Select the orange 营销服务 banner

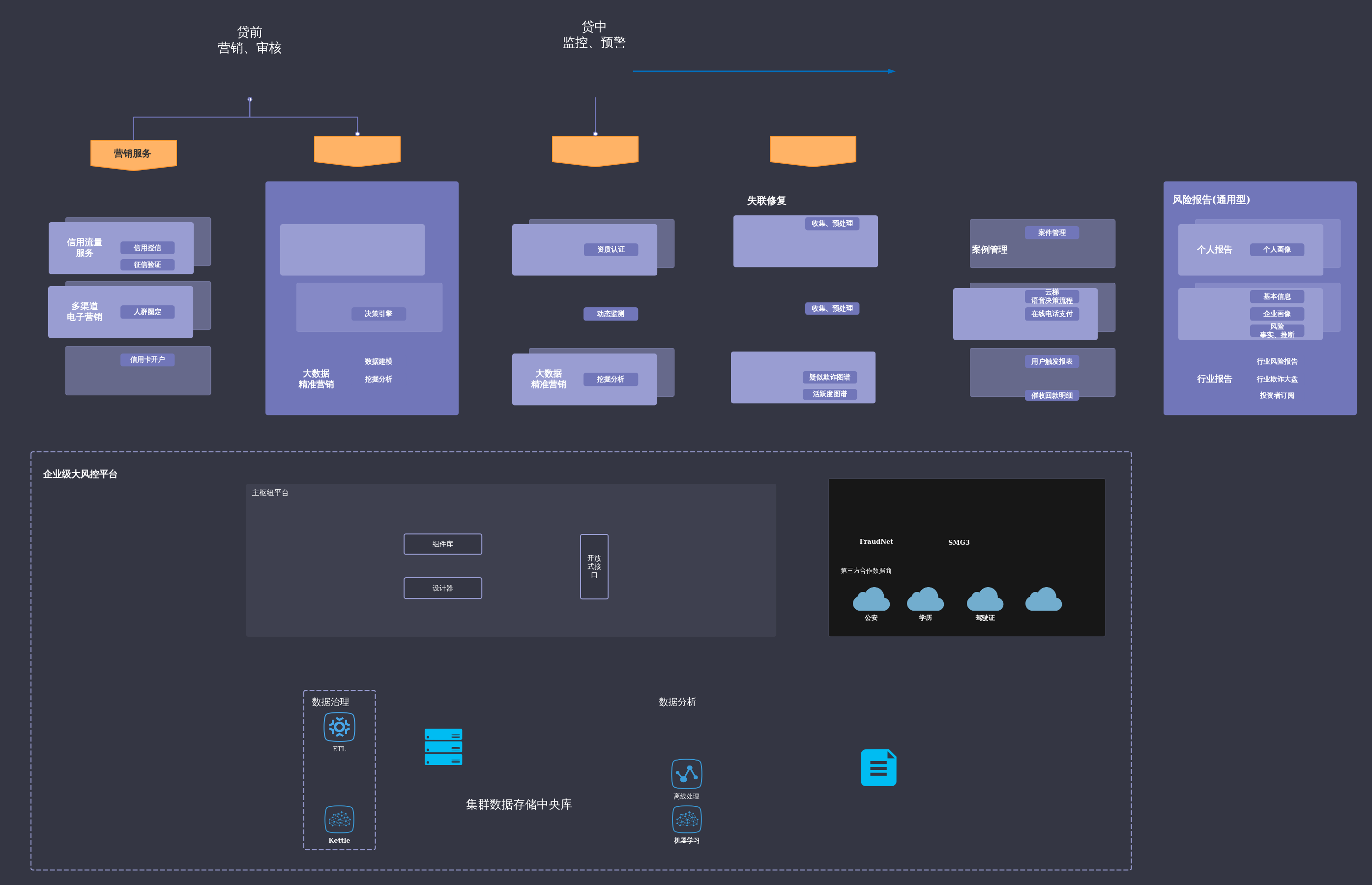[x=133, y=154]
